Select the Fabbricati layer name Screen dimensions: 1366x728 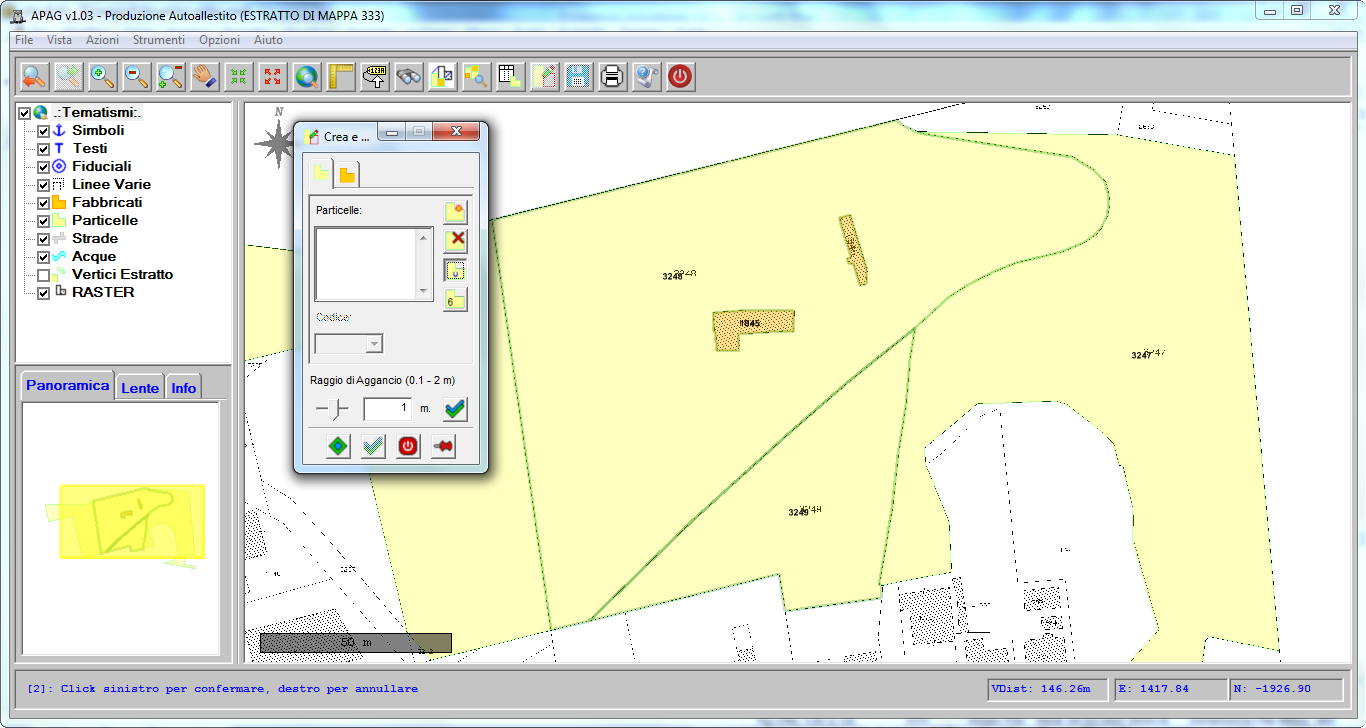107,203
